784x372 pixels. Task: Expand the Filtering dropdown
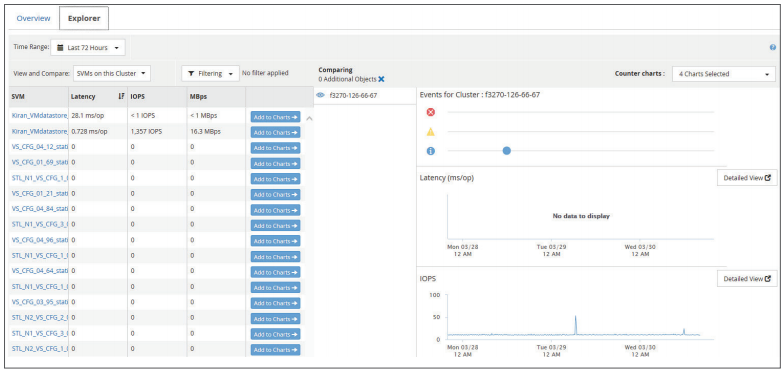click(210, 74)
